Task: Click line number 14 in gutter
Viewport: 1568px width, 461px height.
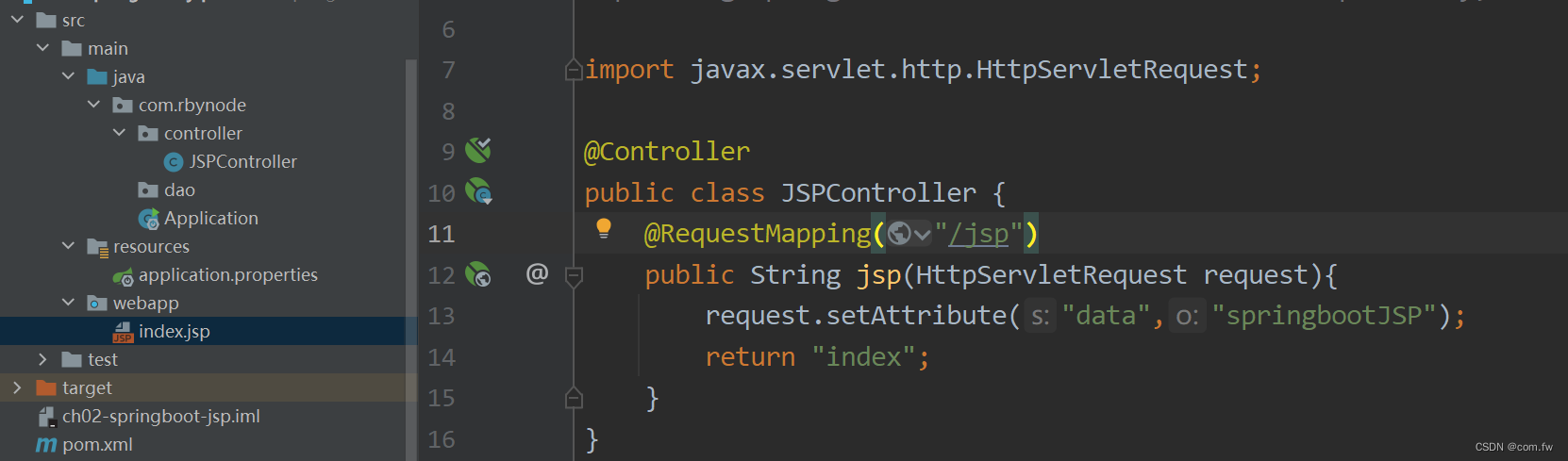Action: [442, 357]
